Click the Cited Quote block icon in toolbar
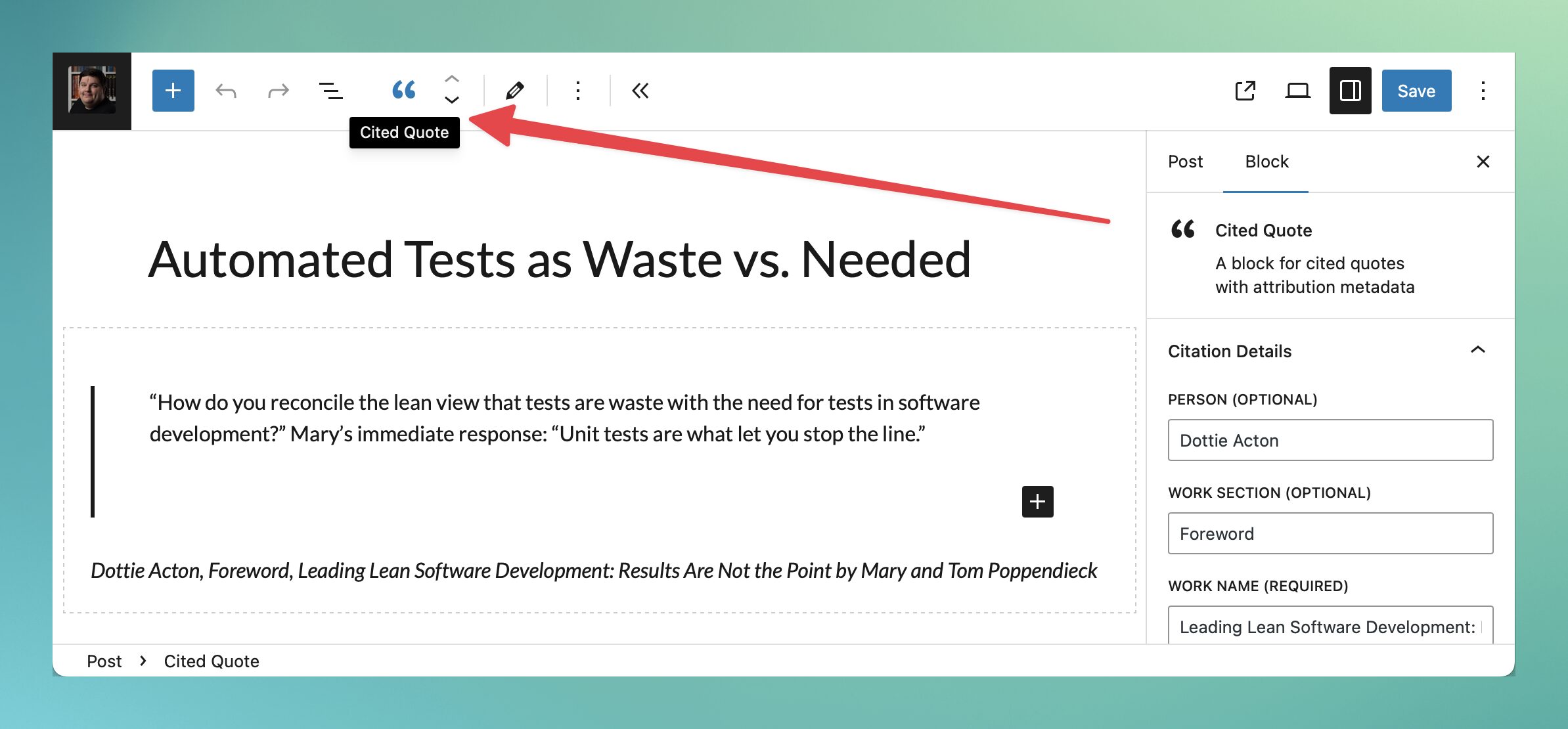Image resolution: width=1568 pixels, height=729 pixels. pyautogui.click(x=403, y=90)
